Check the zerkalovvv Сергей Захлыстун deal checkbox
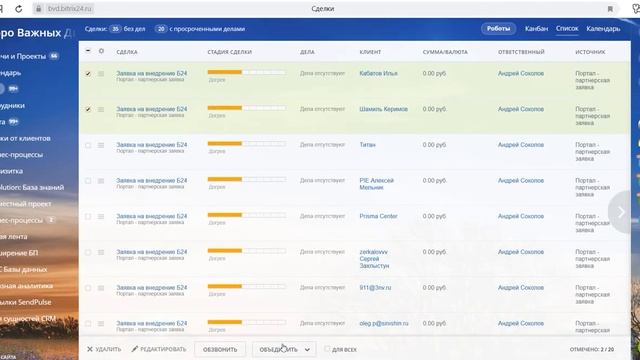Viewport: 640px width, 360px height. (x=88, y=252)
